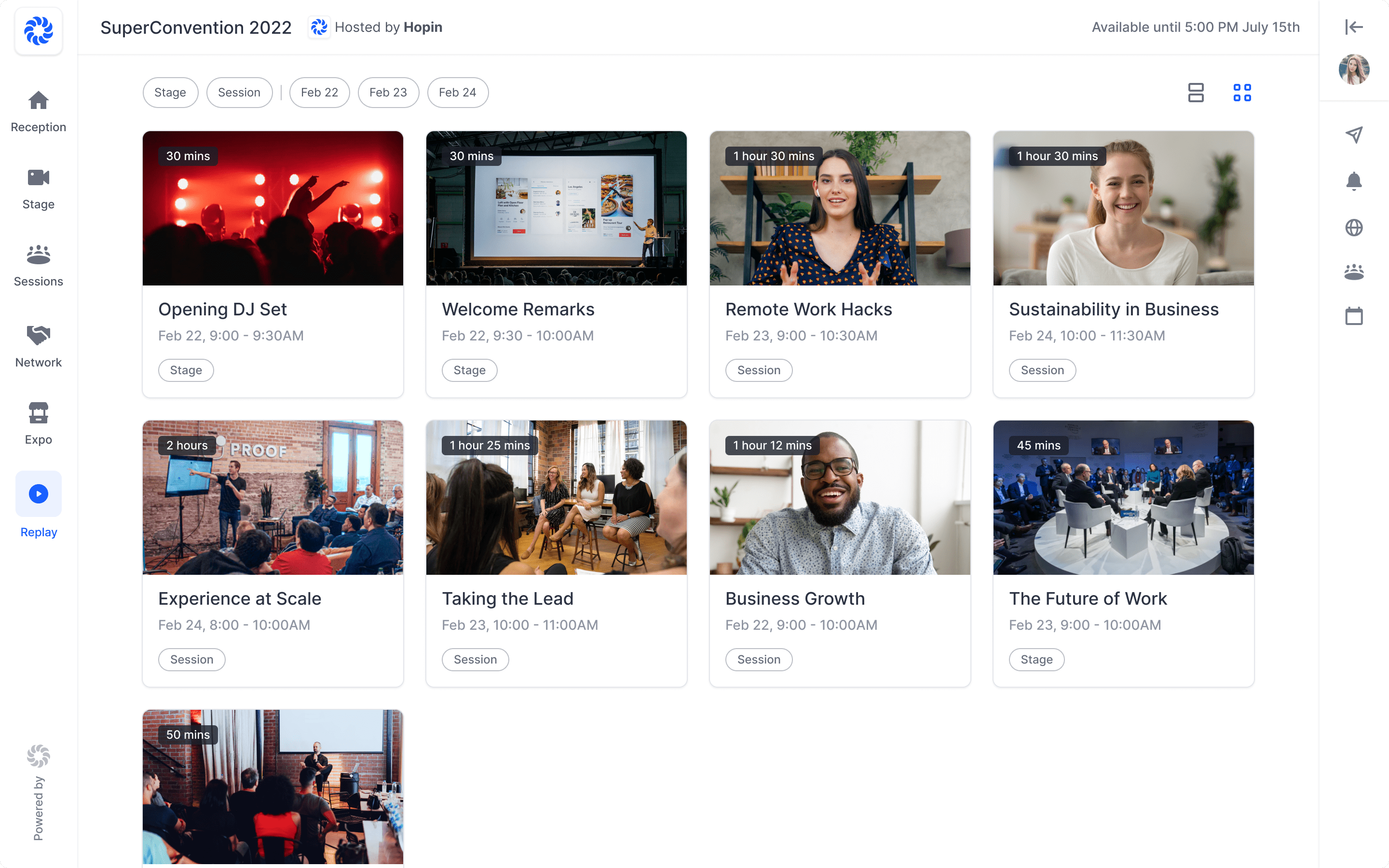Open the globe icon in the right panel

pyautogui.click(x=1353, y=228)
